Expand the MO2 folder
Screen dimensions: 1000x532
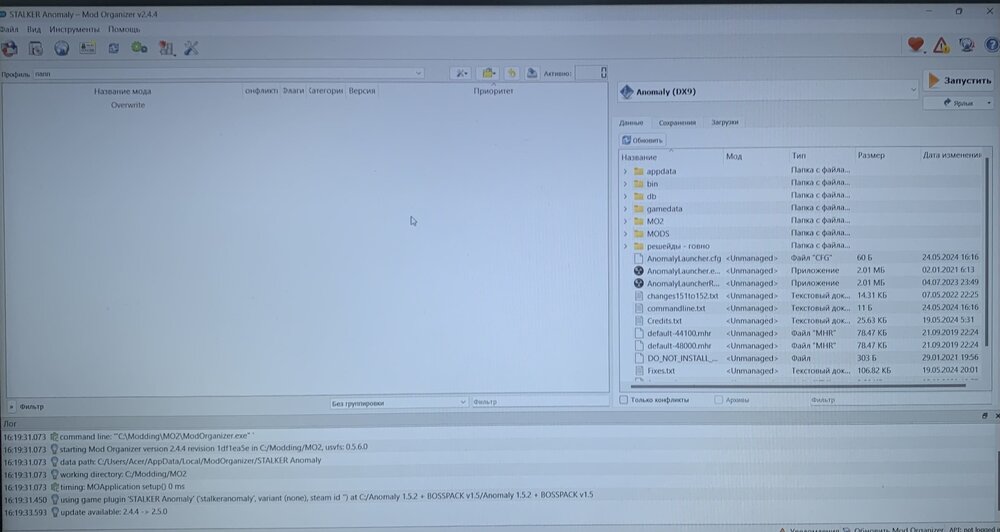(625, 221)
